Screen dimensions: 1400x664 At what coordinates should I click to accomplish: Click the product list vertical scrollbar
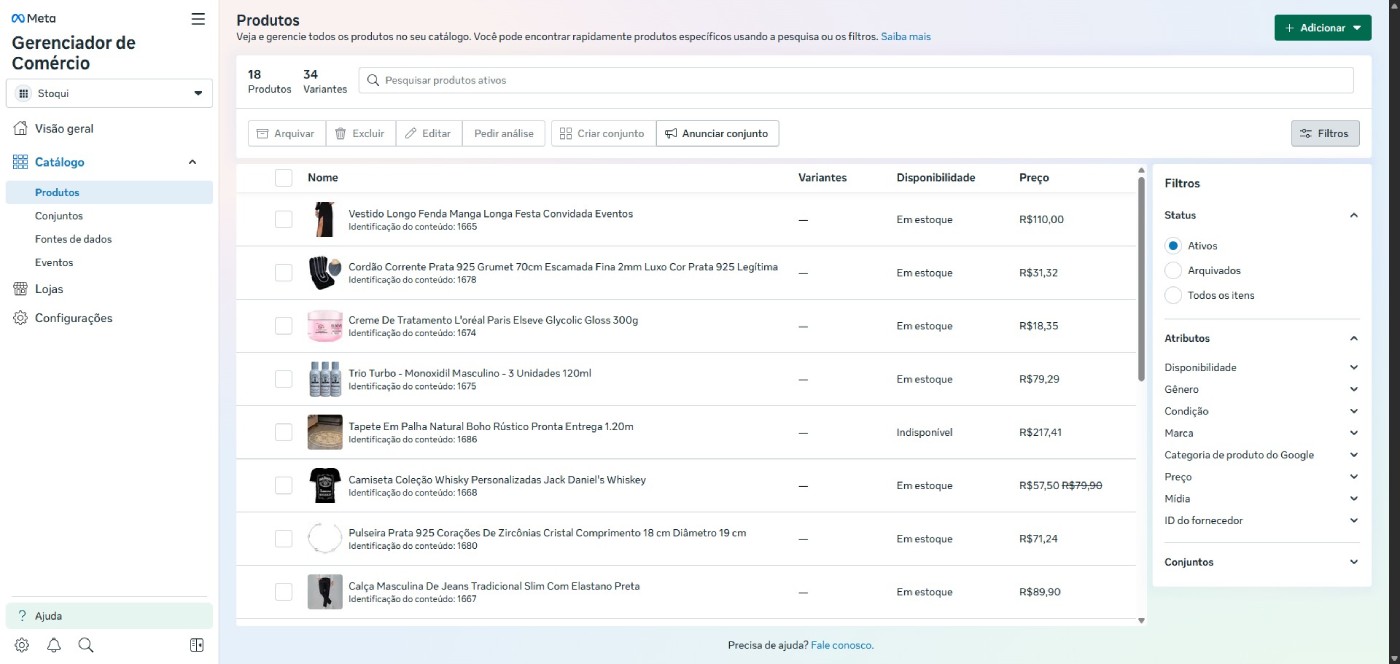1142,280
